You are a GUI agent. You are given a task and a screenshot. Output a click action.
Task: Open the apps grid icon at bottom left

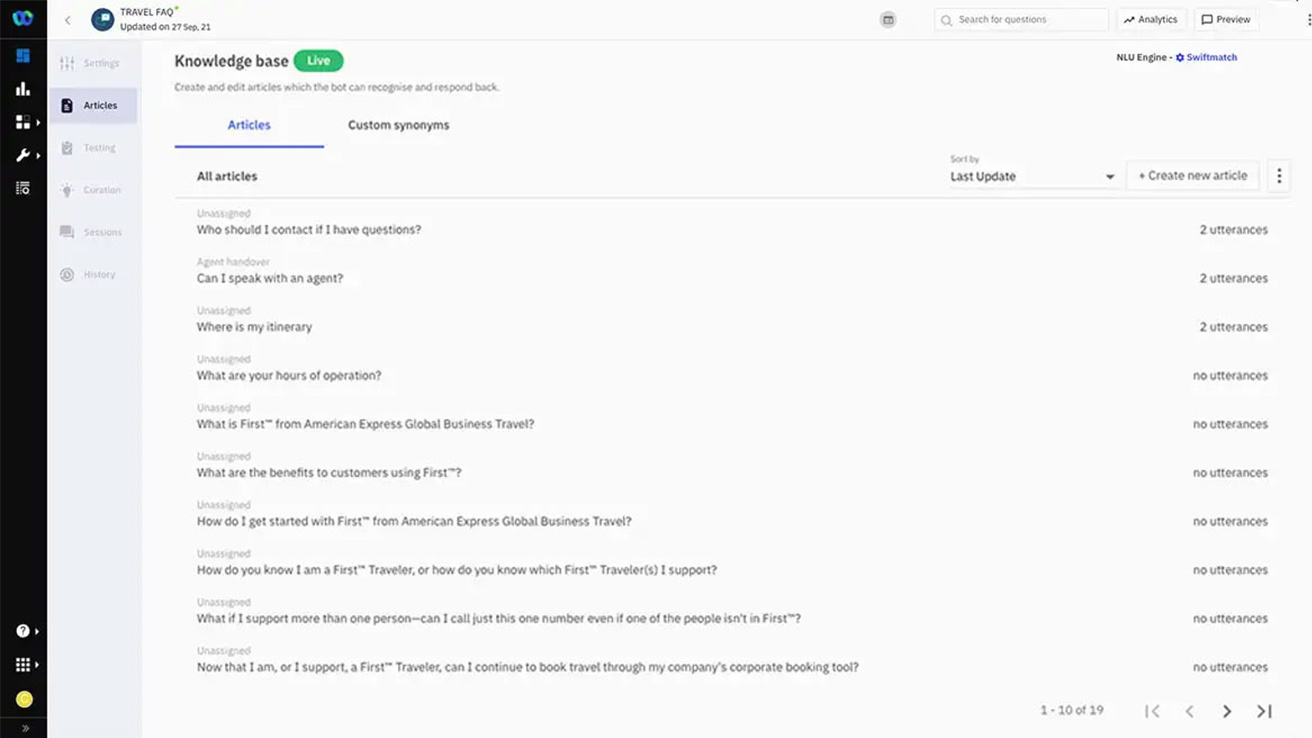(x=23, y=665)
